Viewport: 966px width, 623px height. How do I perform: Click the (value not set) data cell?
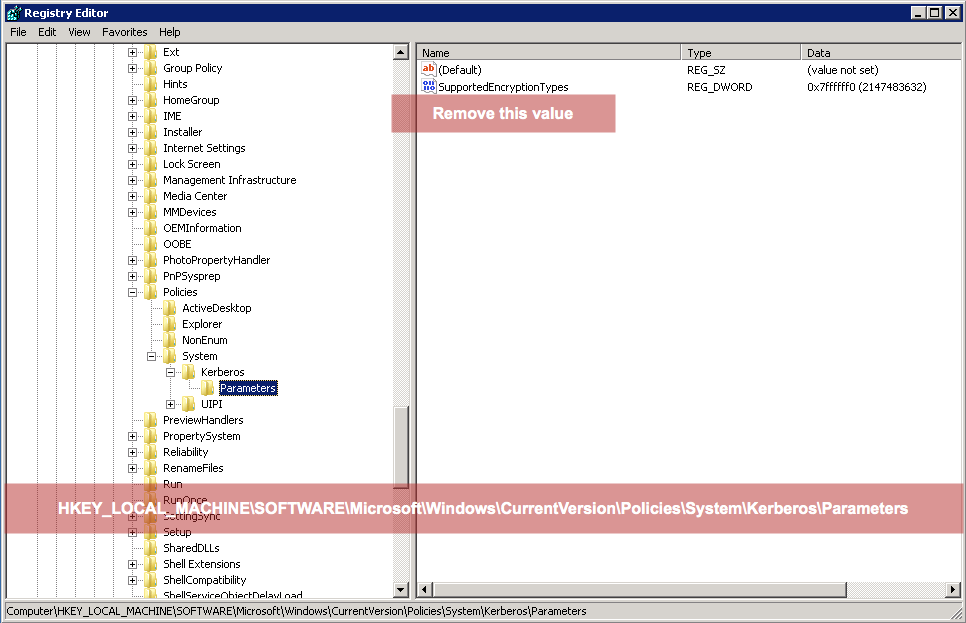click(843, 70)
